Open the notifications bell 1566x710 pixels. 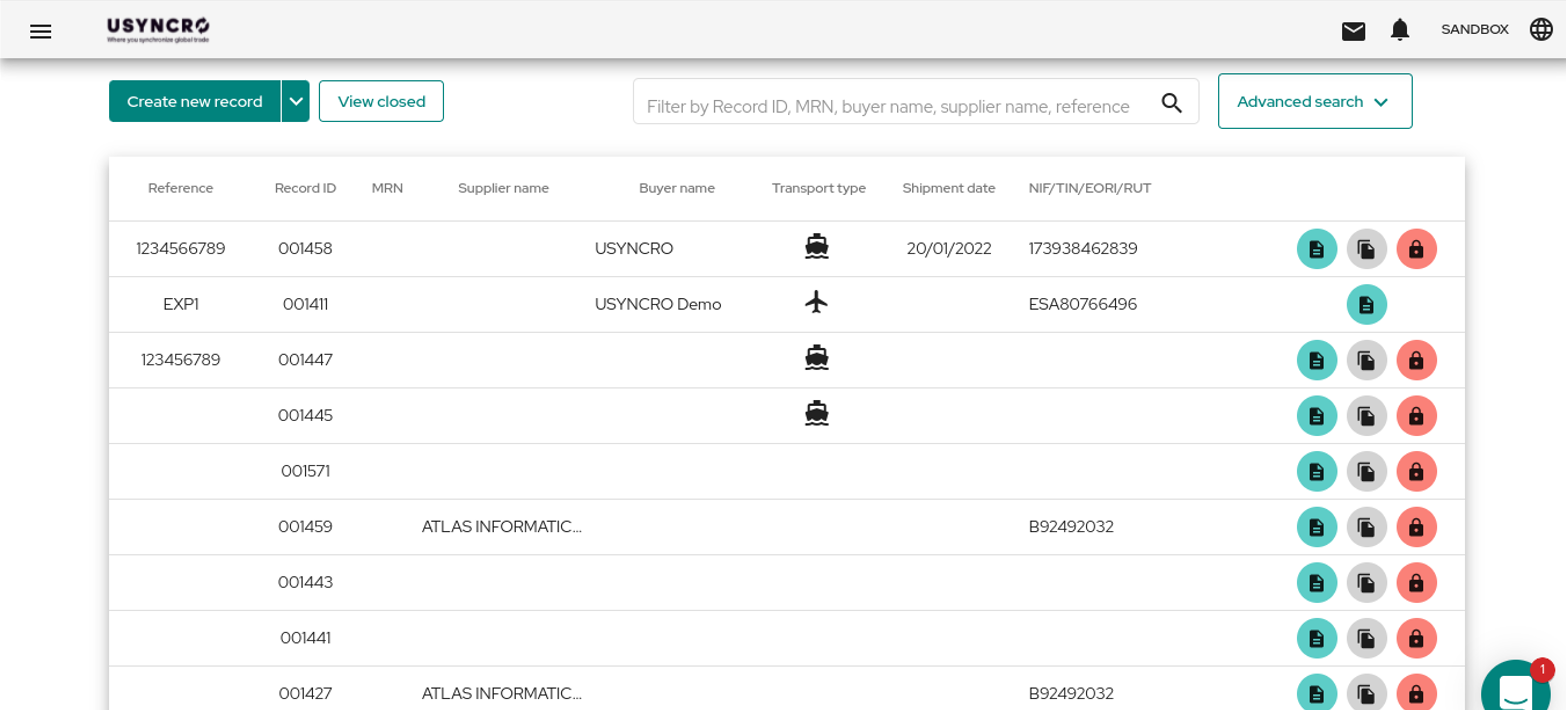click(1400, 30)
